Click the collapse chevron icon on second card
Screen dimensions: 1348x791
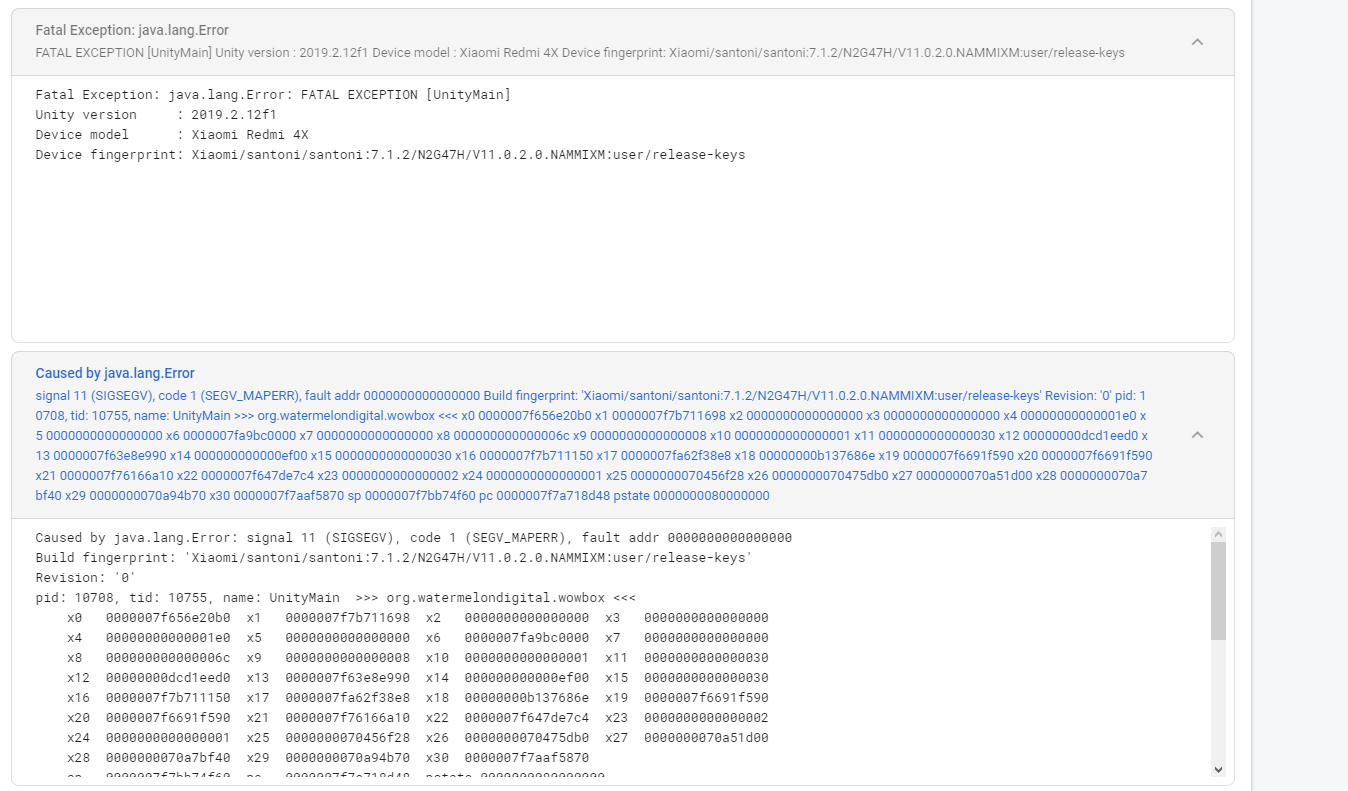point(1197,434)
